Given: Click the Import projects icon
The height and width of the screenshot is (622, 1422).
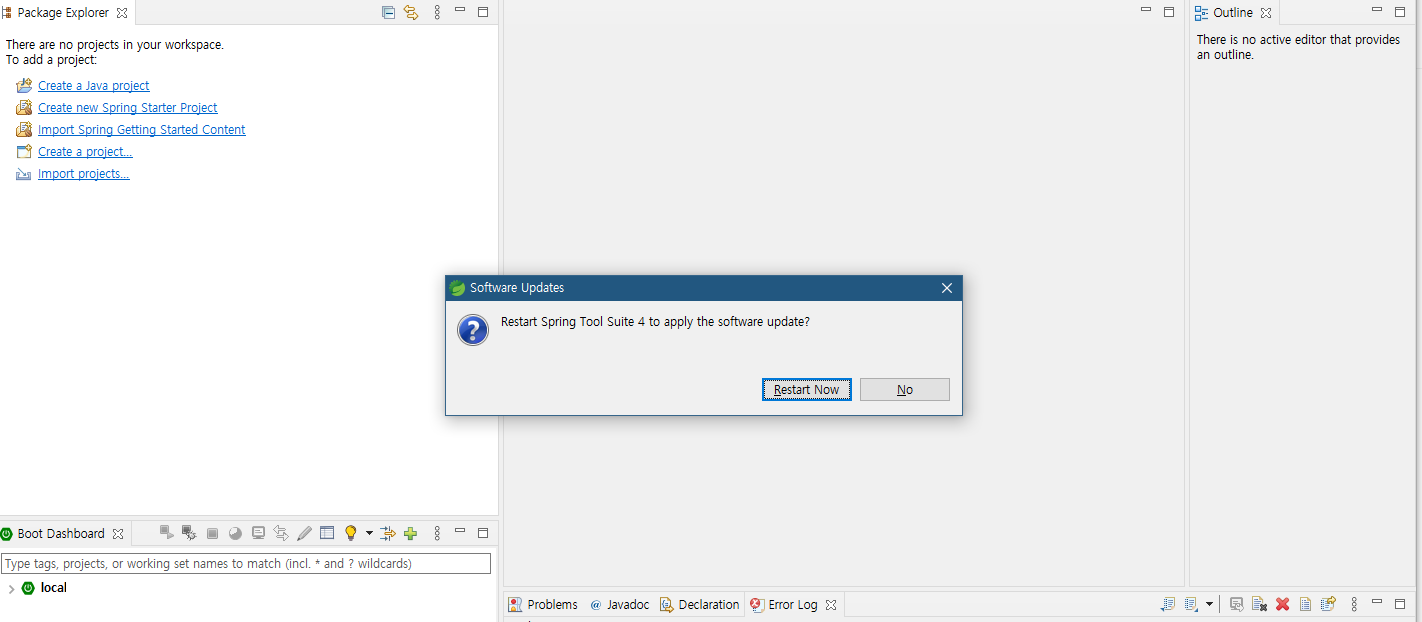Looking at the screenshot, I should tap(24, 174).
